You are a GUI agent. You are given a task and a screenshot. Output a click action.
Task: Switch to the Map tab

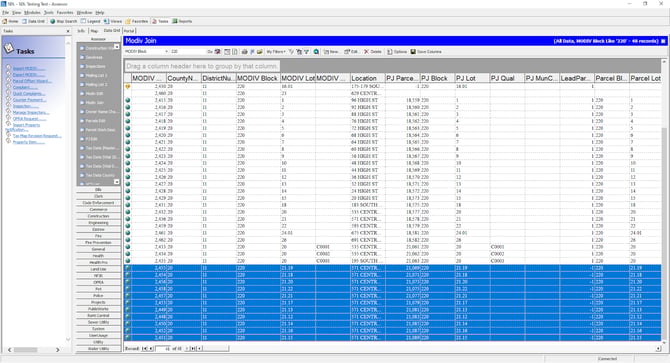(94, 31)
